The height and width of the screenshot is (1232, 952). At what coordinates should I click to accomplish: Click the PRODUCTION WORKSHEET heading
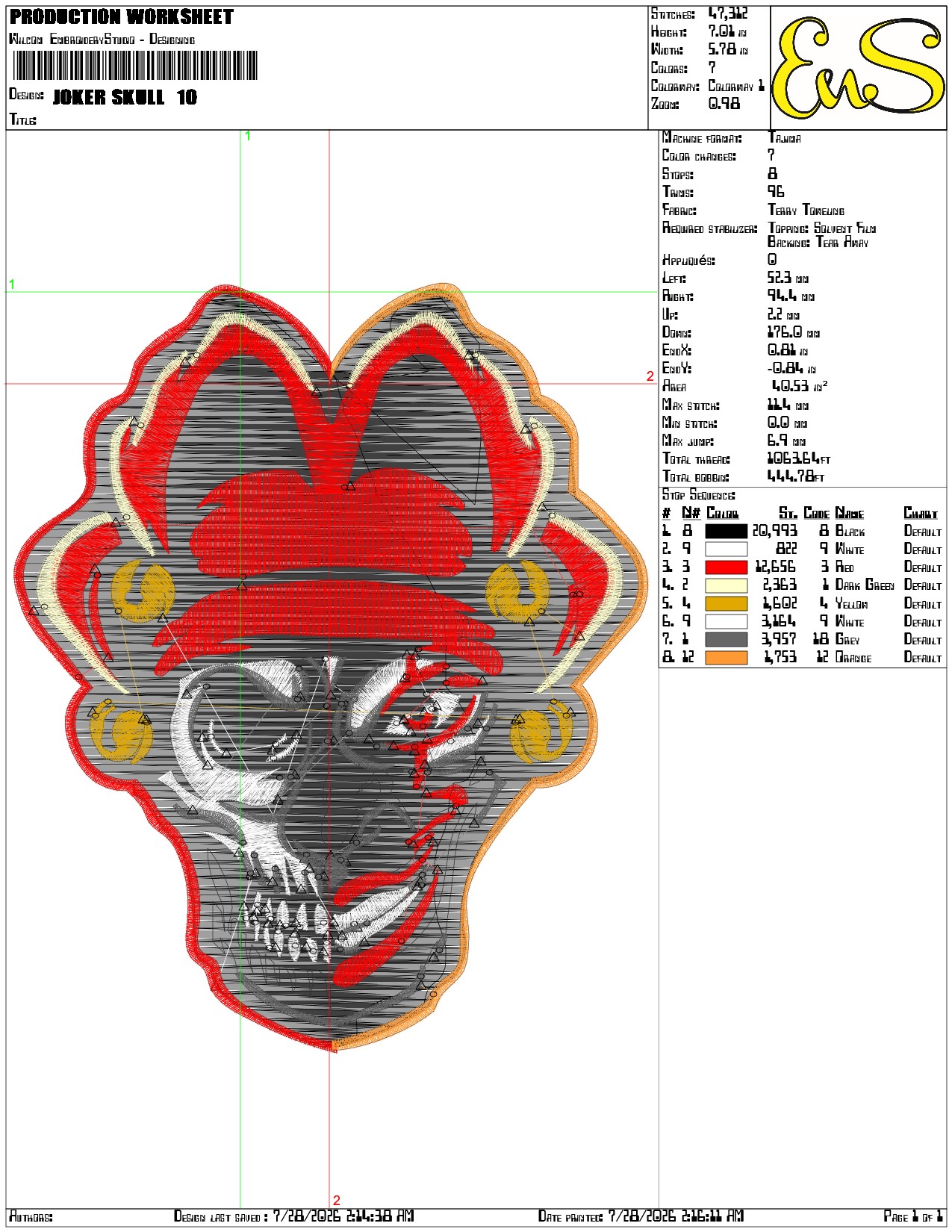point(122,16)
